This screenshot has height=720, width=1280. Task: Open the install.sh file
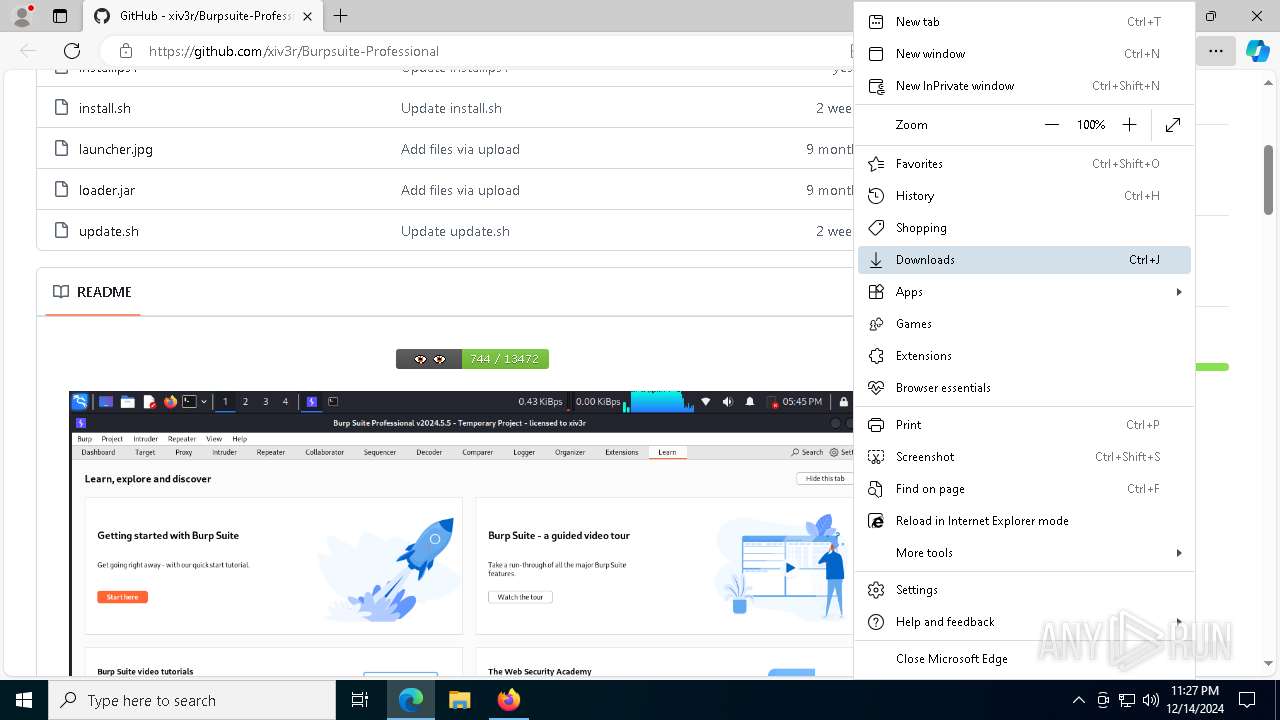[105, 108]
